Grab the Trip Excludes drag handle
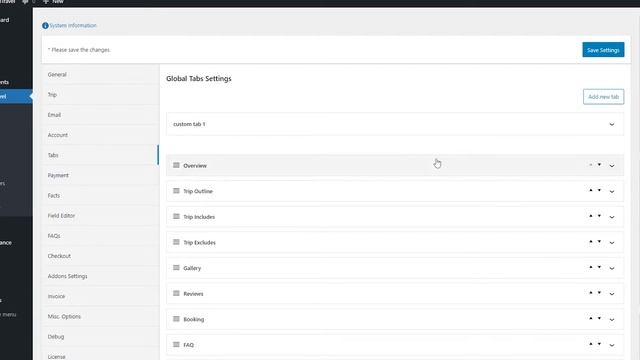This screenshot has width=640, height=360. (176, 242)
